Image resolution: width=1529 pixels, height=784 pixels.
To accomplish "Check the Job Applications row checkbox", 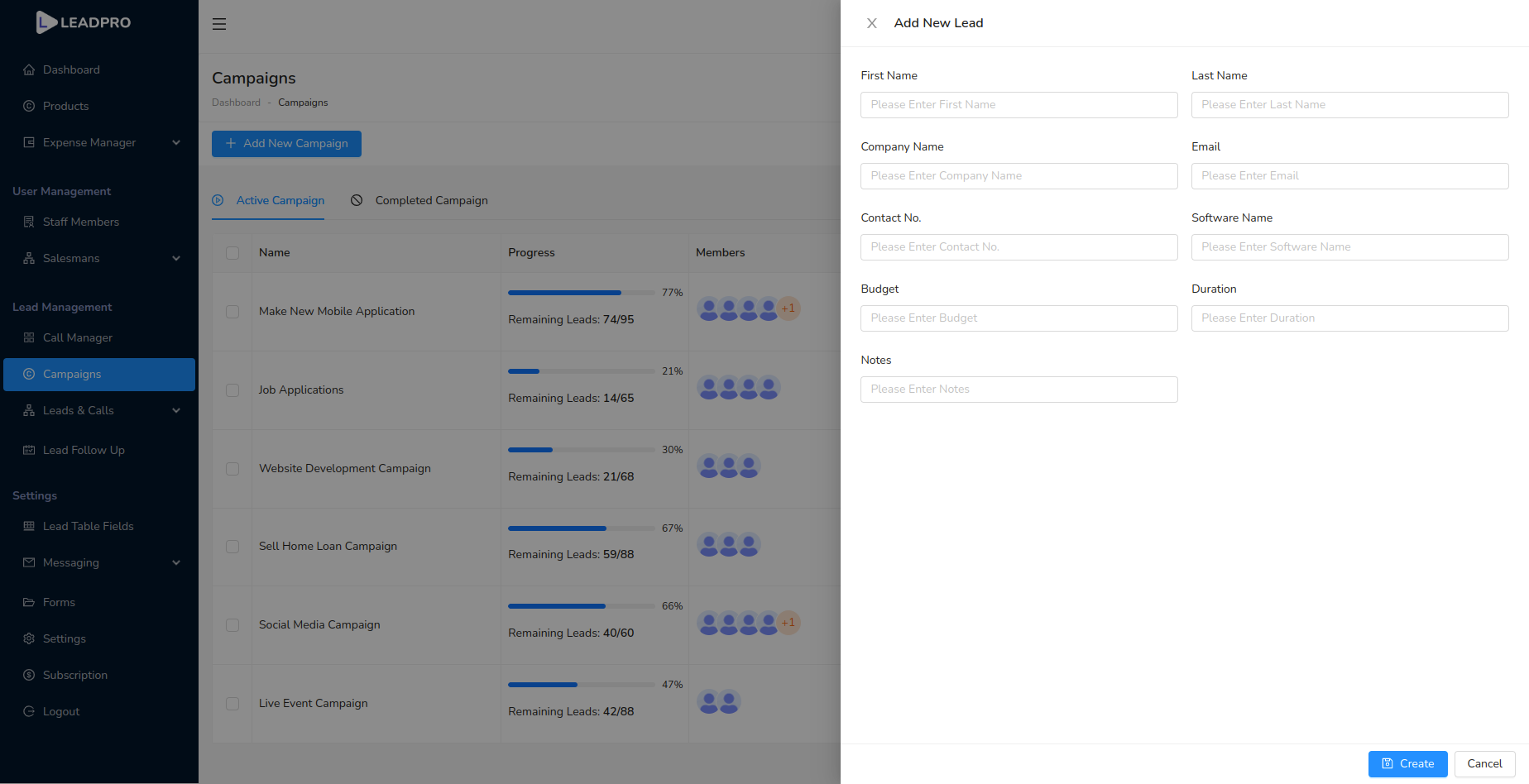I will coord(232,390).
